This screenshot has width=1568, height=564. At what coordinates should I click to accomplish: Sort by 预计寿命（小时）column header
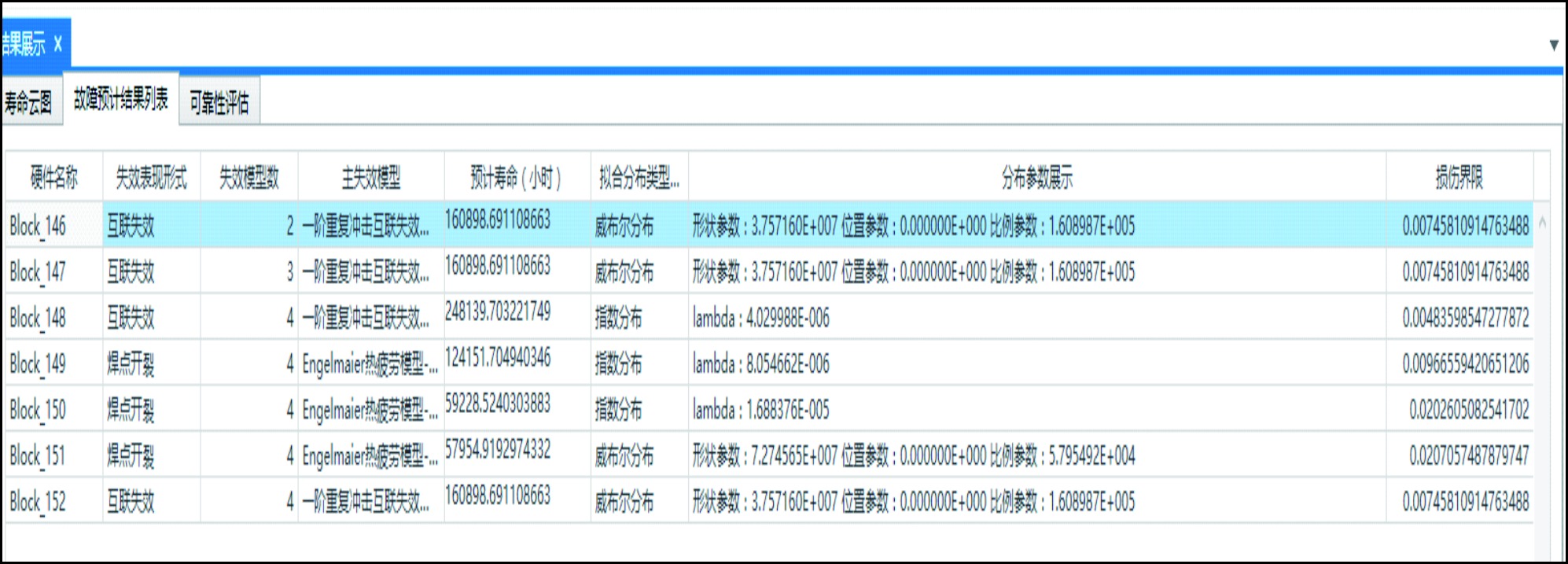pos(516,178)
